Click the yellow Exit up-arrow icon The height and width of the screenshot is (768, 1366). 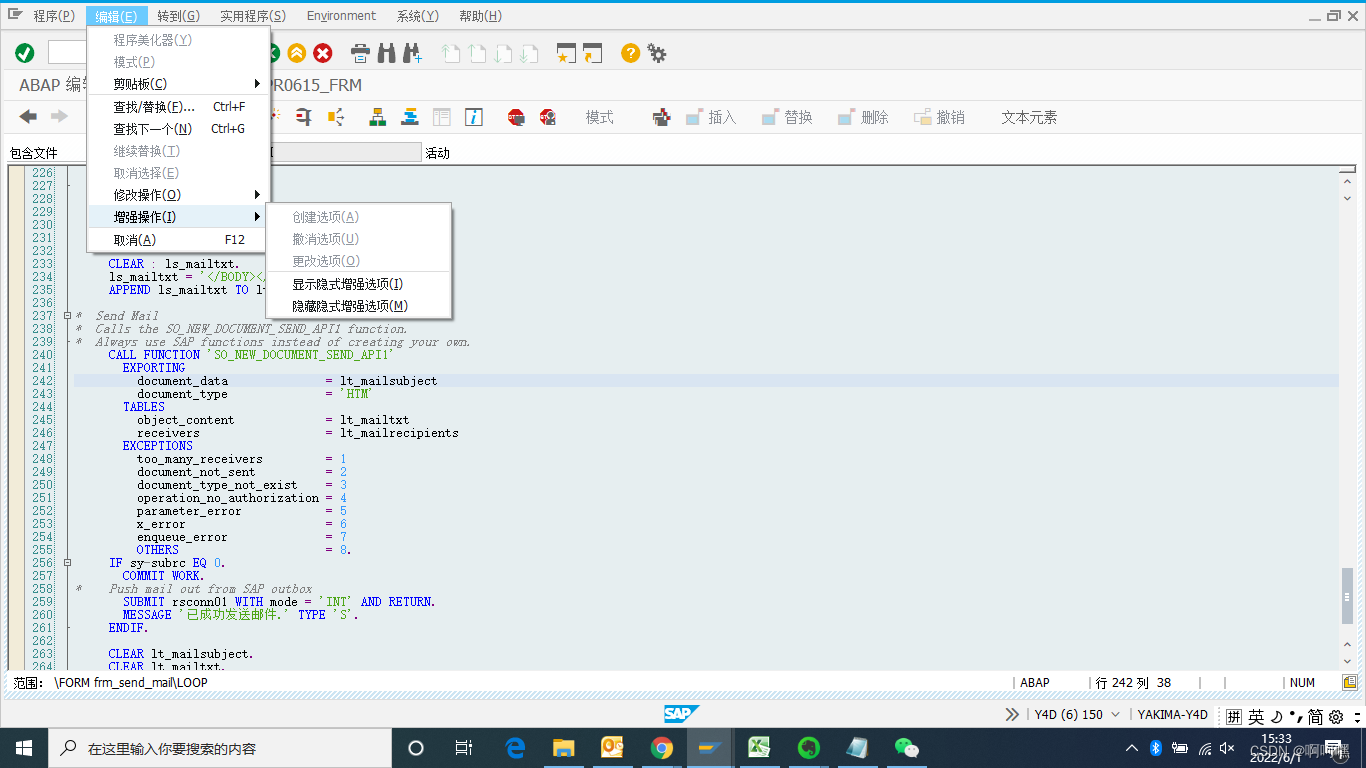[x=297, y=53]
